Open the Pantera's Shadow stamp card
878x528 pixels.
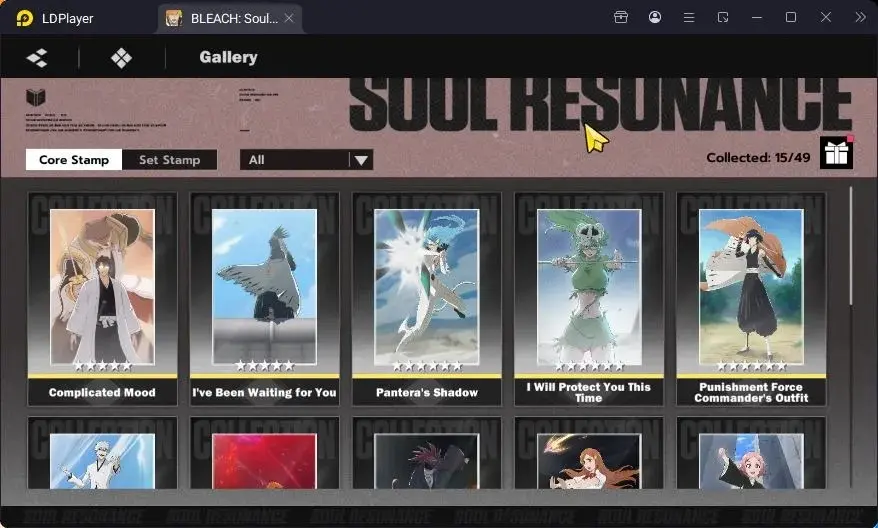[x=427, y=299]
